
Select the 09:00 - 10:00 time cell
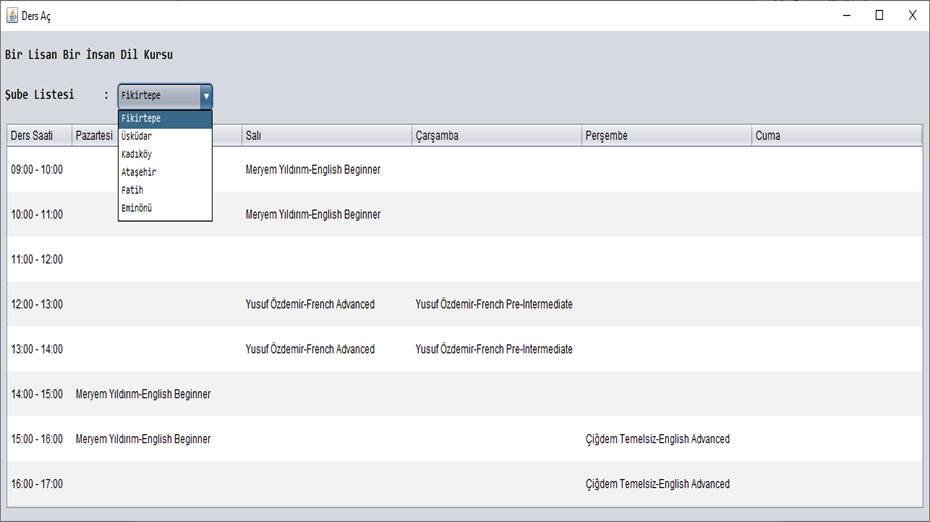tap(39, 170)
